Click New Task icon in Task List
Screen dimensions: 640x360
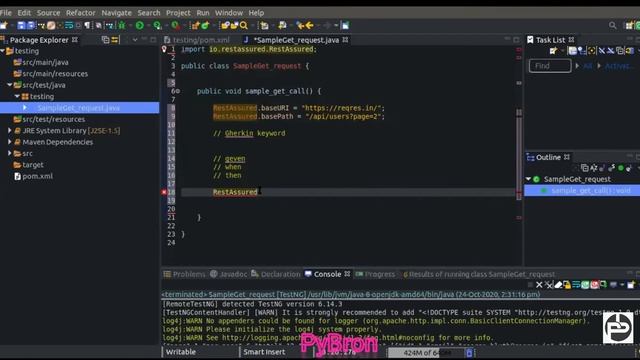click(553, 51)
